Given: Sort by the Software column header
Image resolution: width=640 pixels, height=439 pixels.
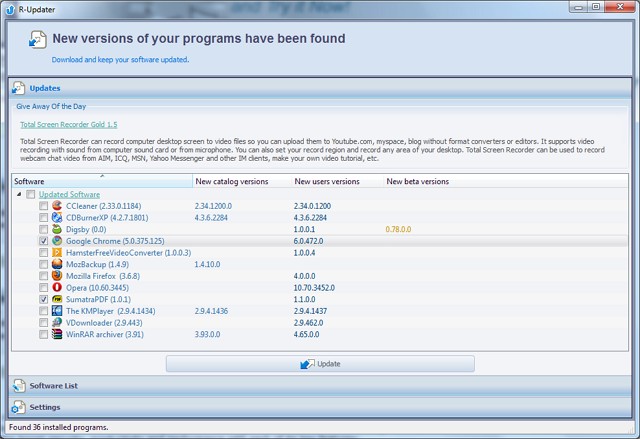Looking at the screenshot, I should pyautogui.click(x=102, y=181).
